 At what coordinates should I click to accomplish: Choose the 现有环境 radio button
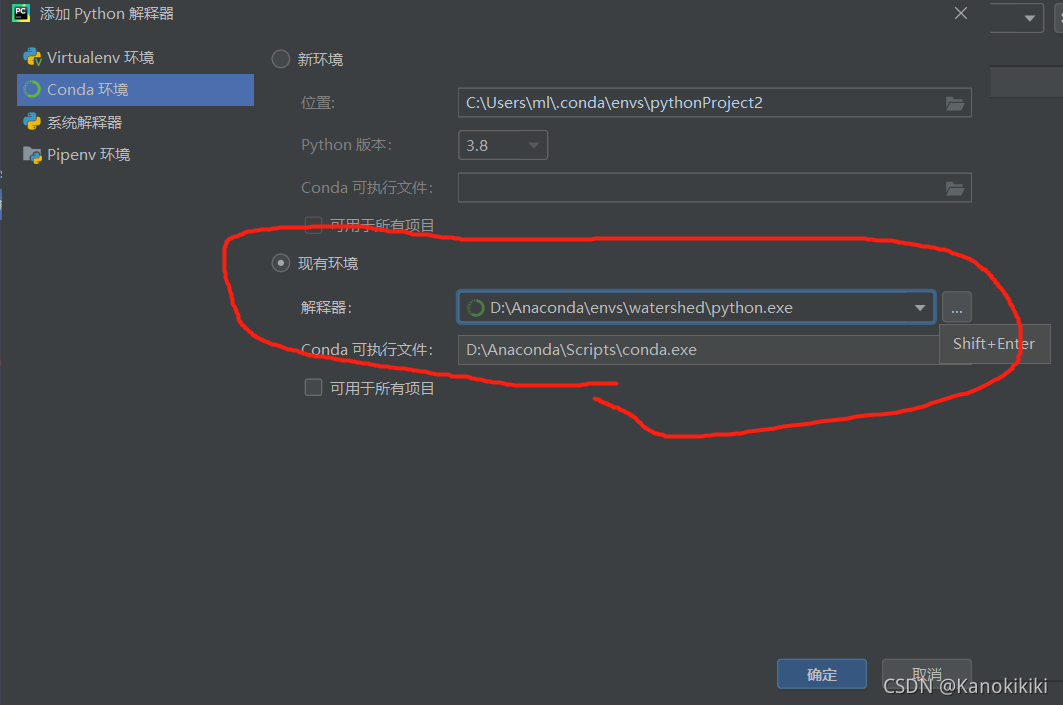tap(281, 263)
